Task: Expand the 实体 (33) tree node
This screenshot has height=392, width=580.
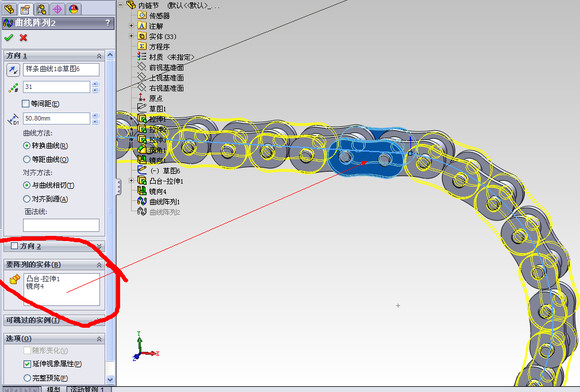Action: [131, 36]
